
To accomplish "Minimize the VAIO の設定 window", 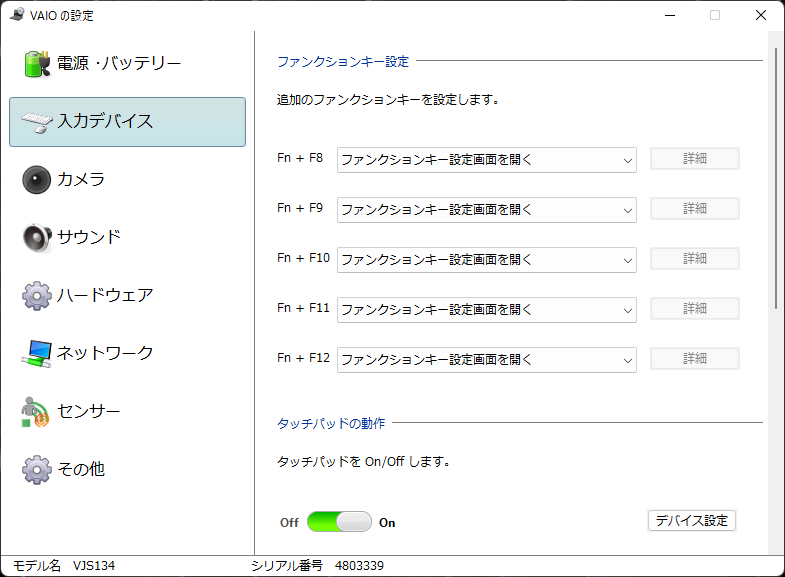I will (x=670, y=15).
